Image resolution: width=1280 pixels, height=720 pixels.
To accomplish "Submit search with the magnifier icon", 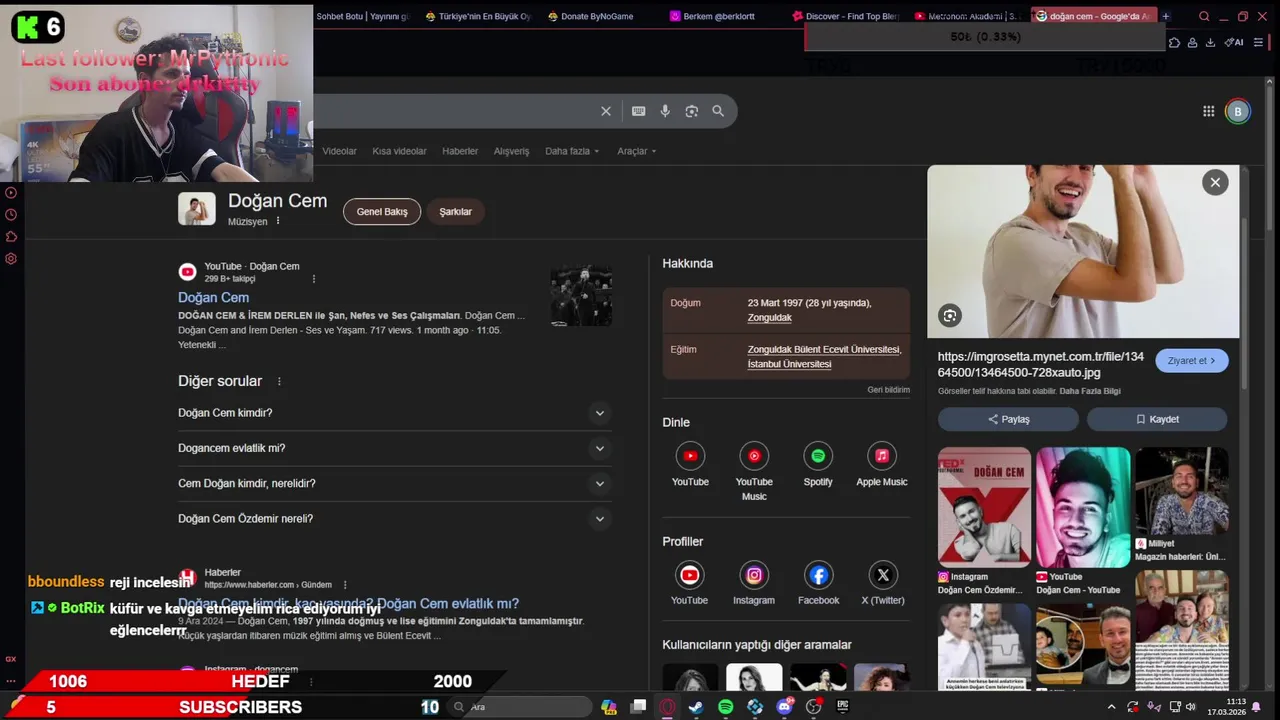I will click(718, 111).
